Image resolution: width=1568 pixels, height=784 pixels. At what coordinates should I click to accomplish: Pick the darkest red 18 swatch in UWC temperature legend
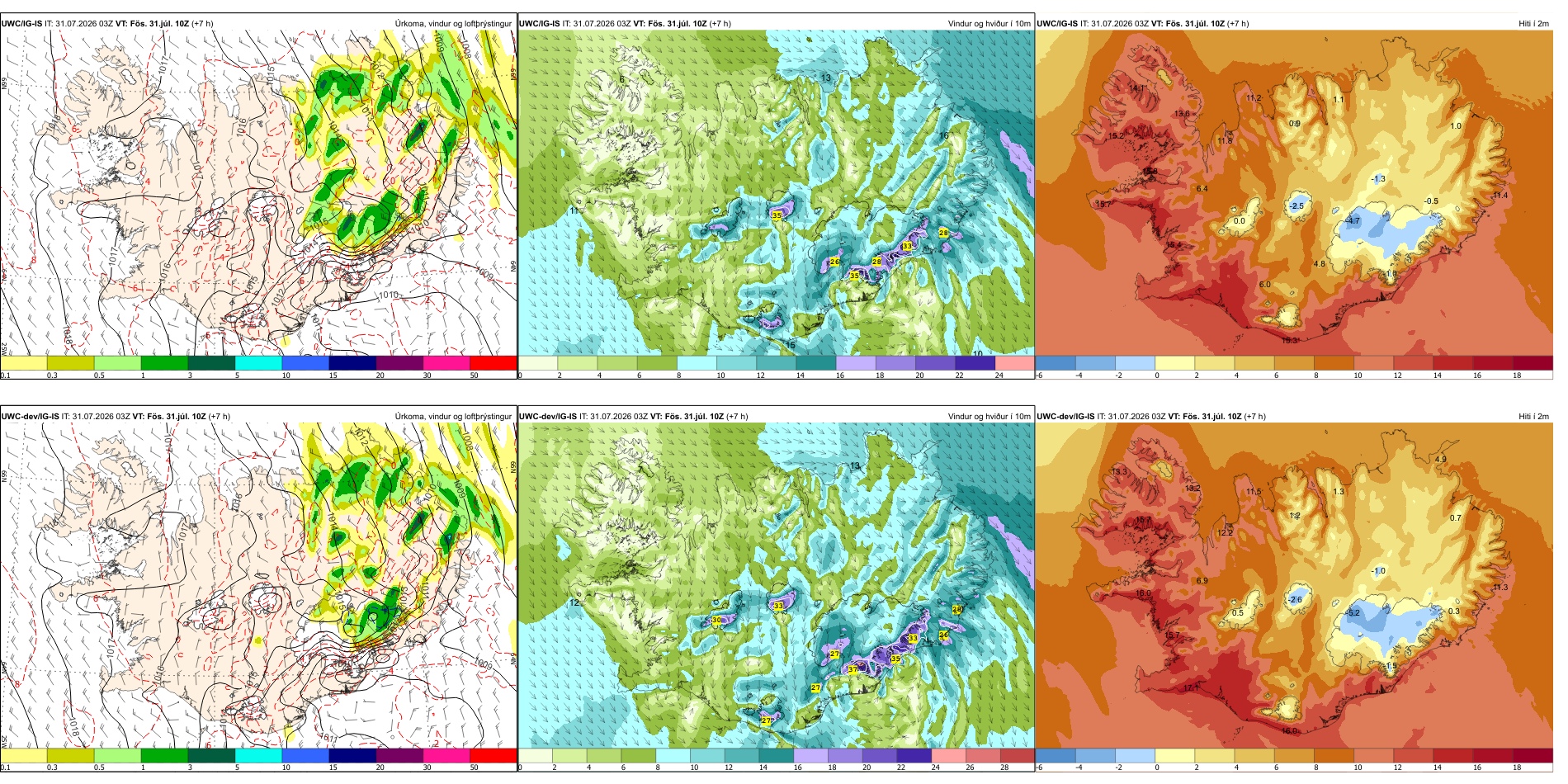(1533, 363)
